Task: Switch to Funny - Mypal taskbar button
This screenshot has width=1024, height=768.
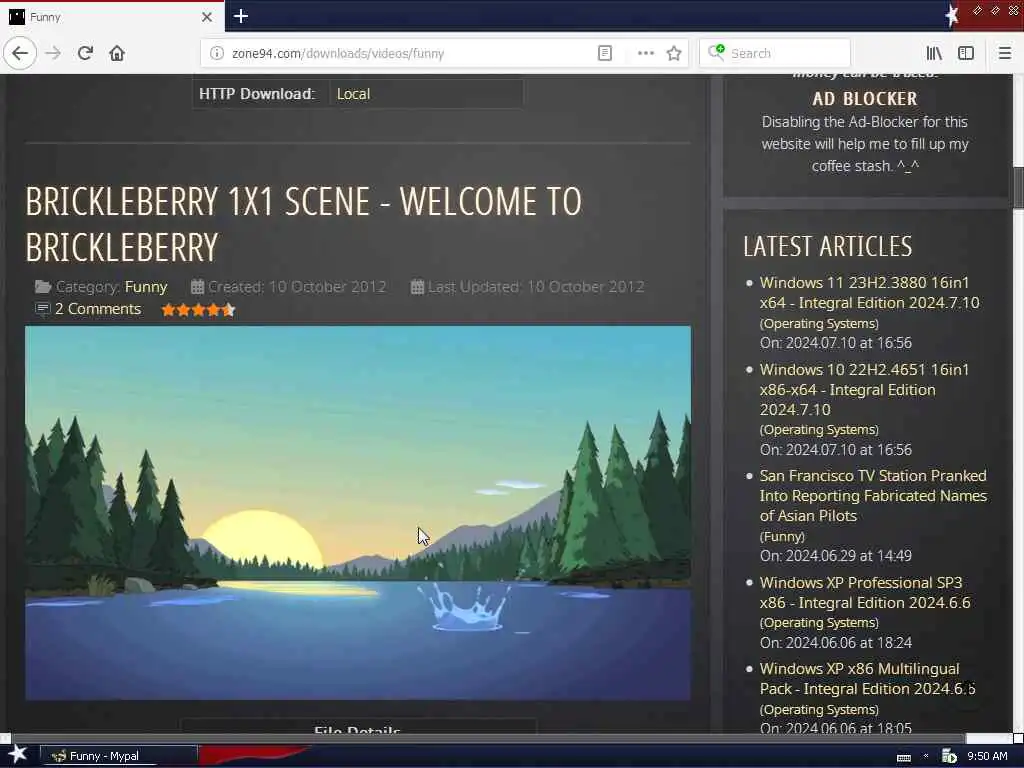Action: [x=119, y=756]
